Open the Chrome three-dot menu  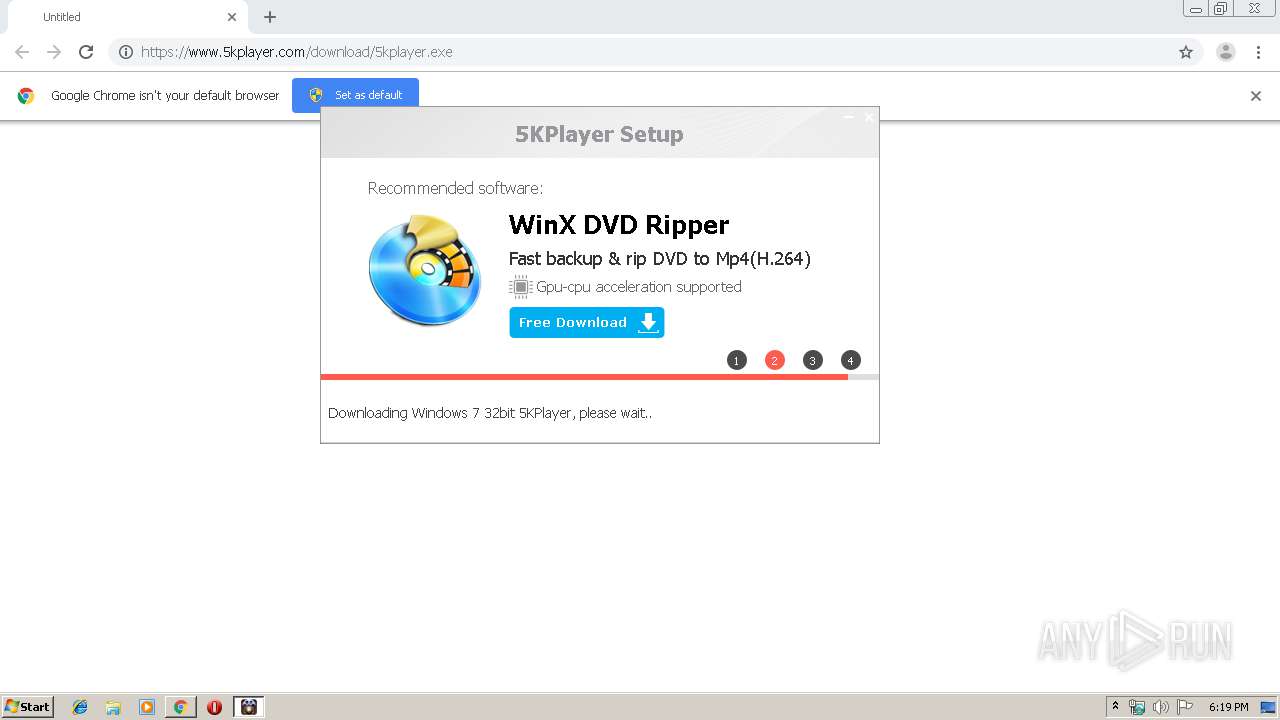pos(1258,52)
